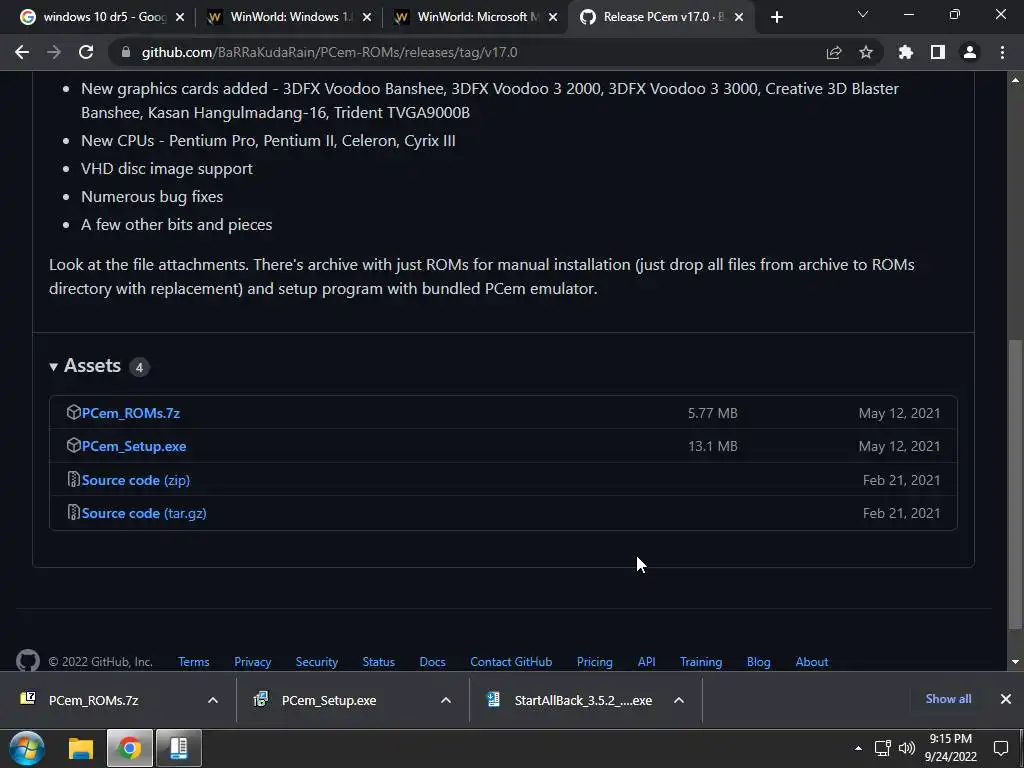The image size is (1024, 768).
Task: Open the Docs footer link
Action: click(x=432, y=662)
